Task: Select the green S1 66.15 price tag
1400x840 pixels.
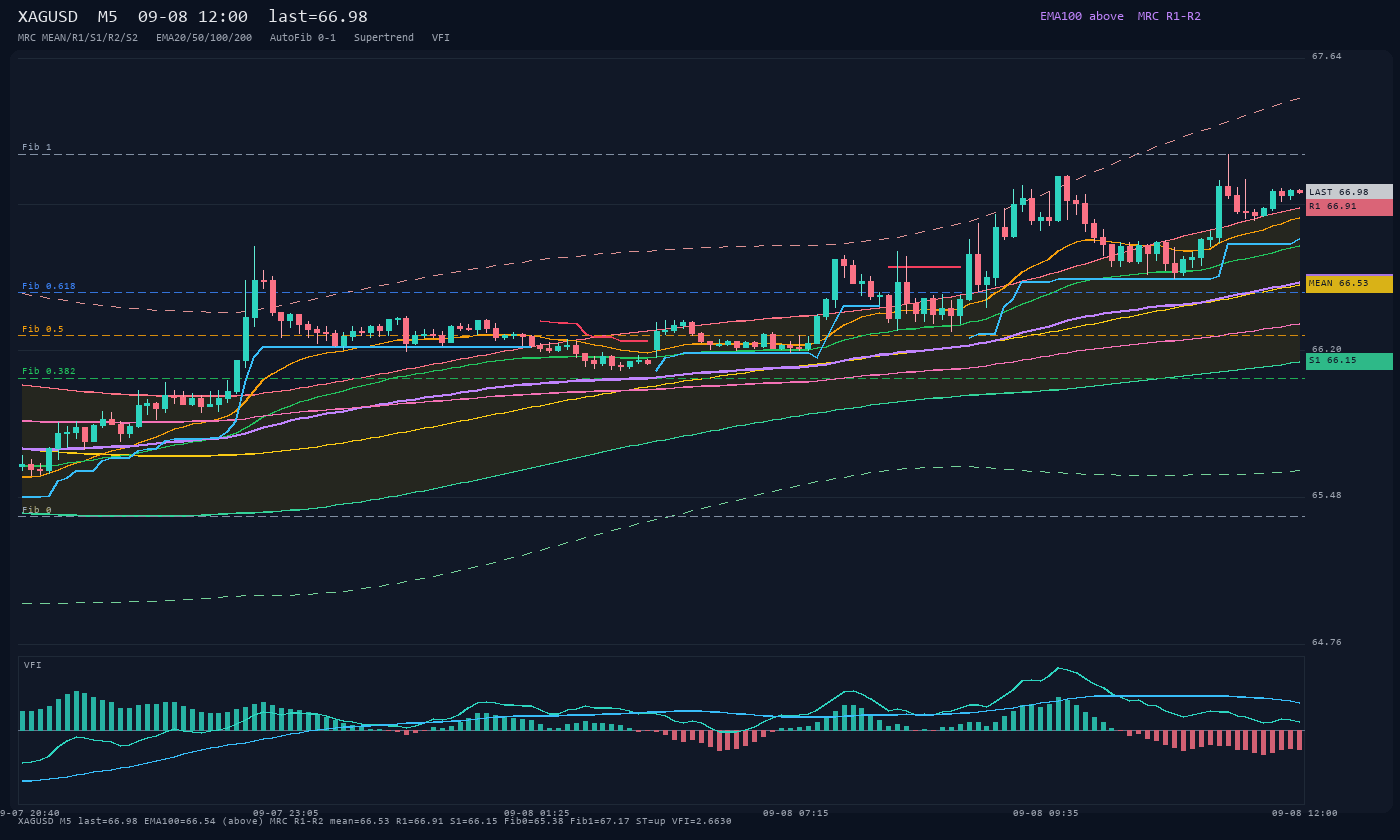Action: (x=1349, y=361)
